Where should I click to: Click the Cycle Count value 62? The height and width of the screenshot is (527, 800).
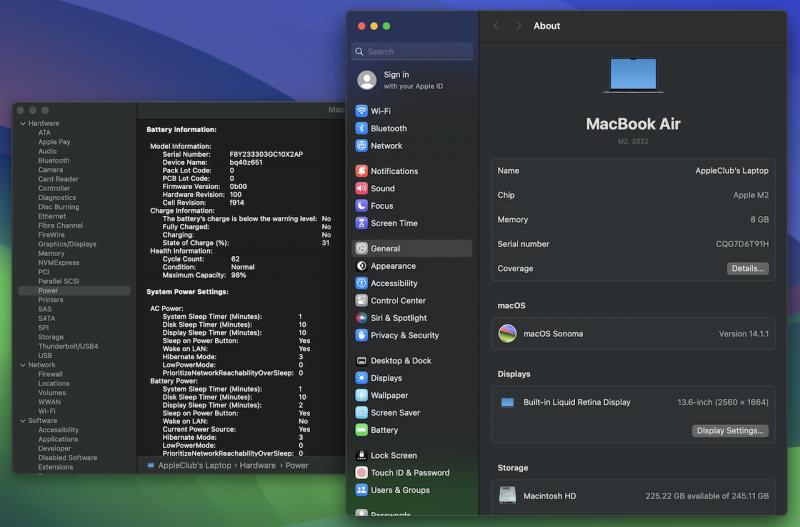[235, 259]
